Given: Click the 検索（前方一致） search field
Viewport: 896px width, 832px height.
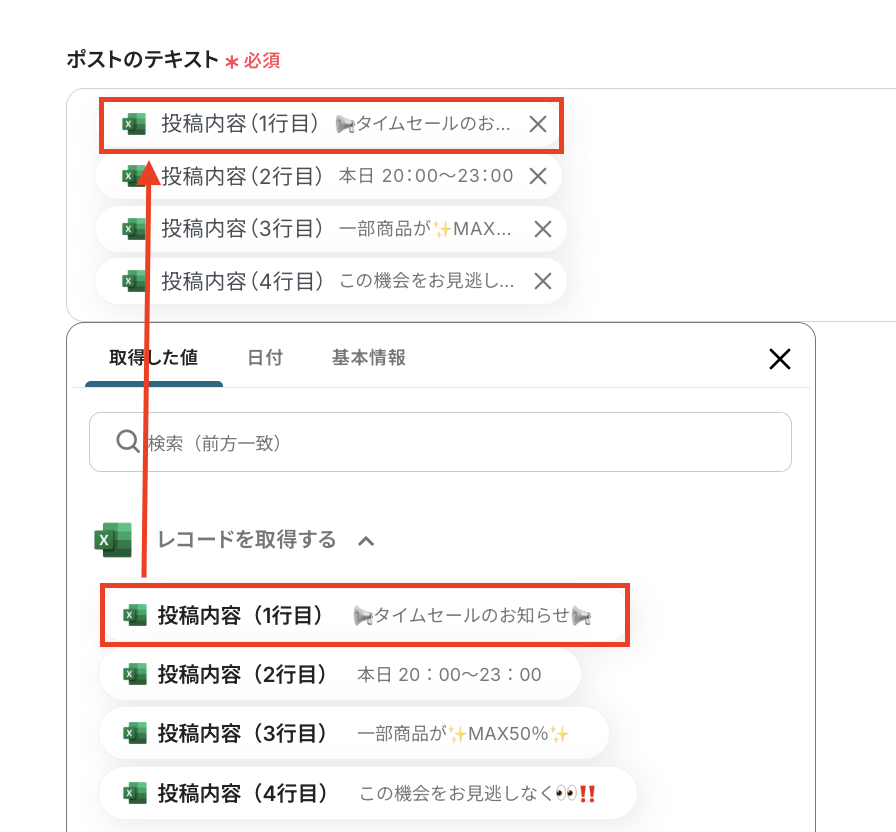Looking at the screenshot, I should pos(440,442).
